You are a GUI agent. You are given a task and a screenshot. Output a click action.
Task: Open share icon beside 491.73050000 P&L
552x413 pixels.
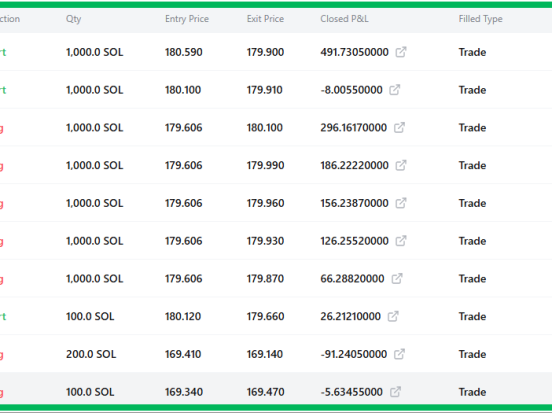(401, 52)
